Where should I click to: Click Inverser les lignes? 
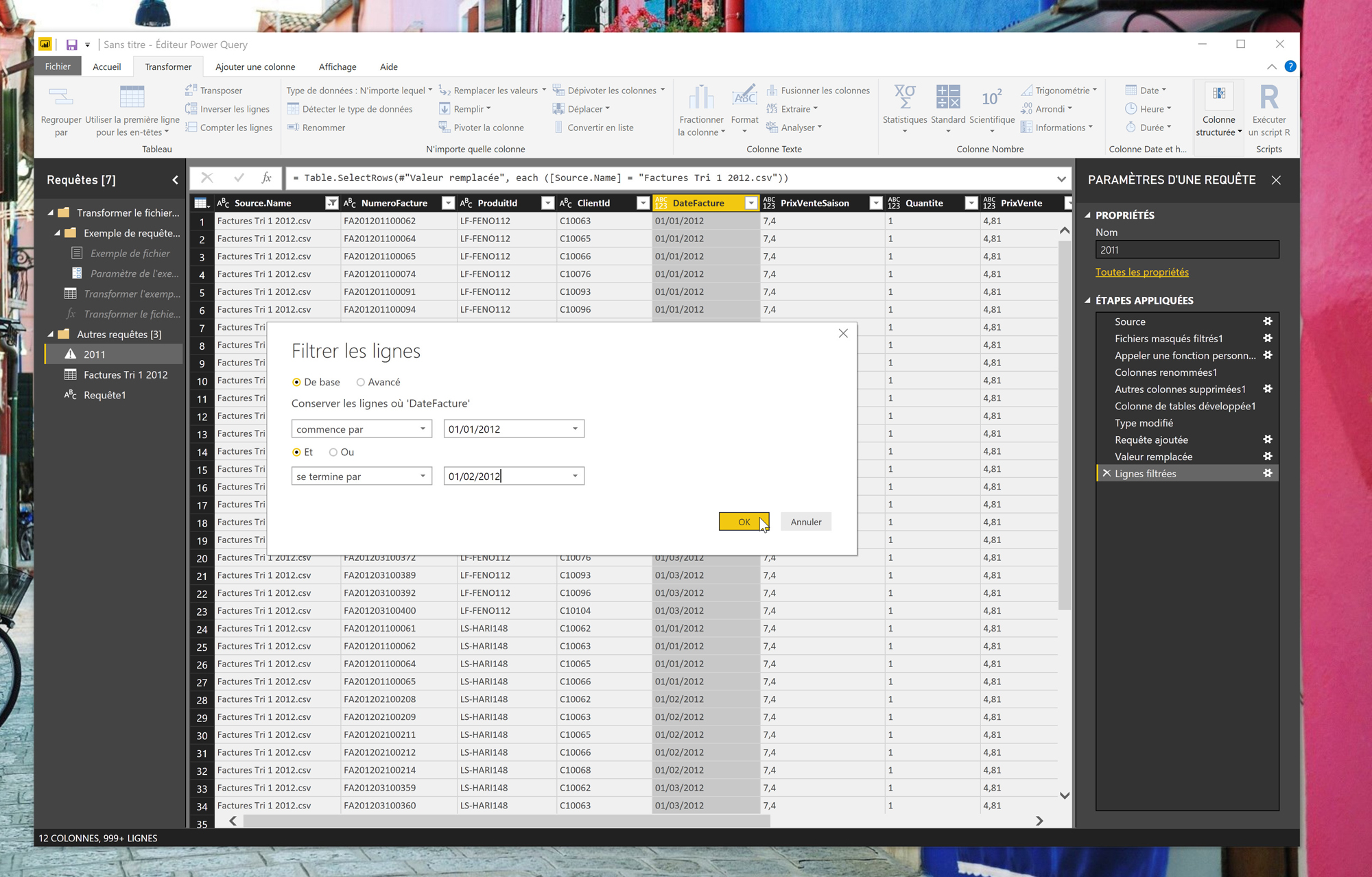[x=227, y=109]
